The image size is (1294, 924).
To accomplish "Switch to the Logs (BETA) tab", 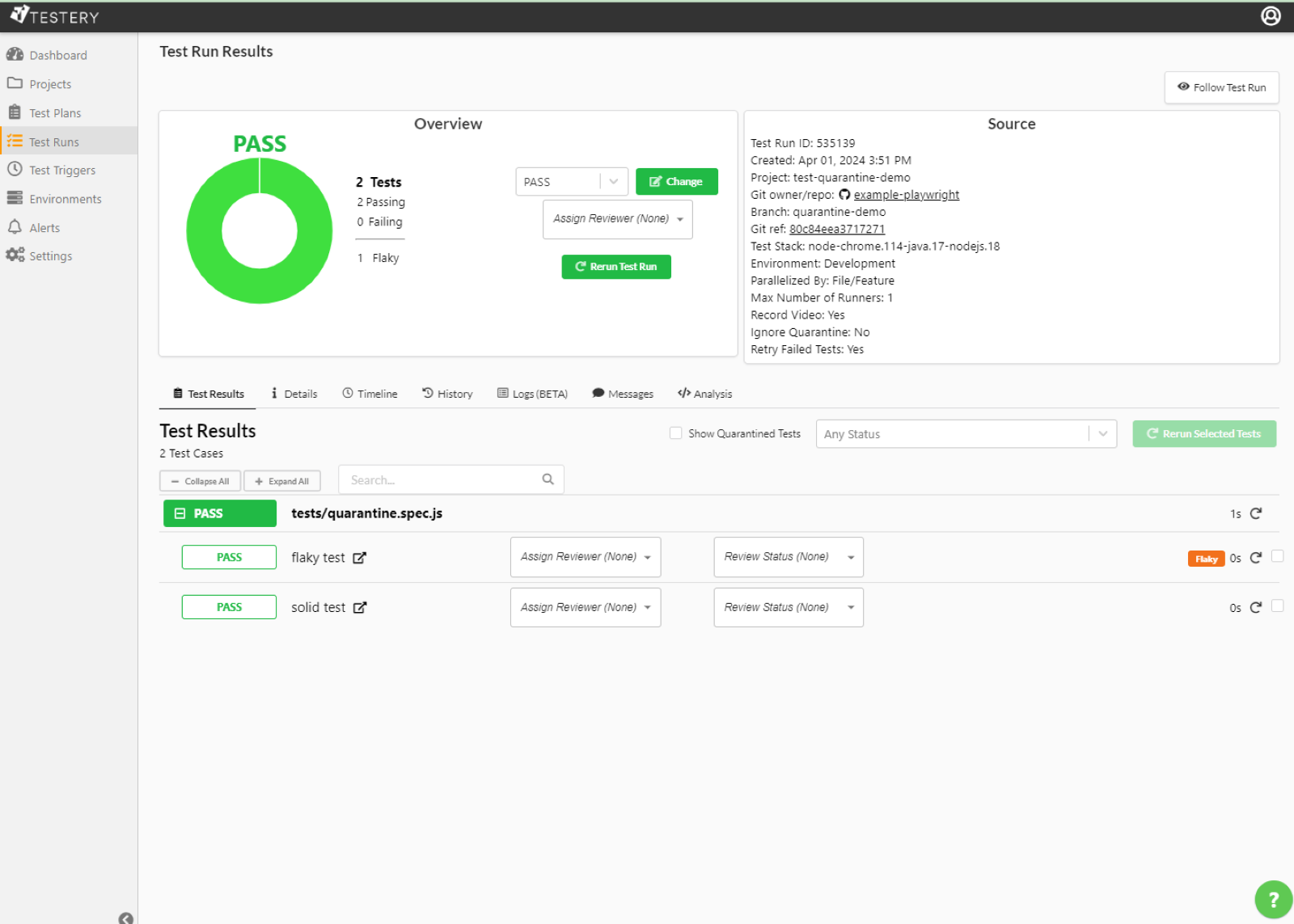I will pyautogui.click(x=532, y=394).
